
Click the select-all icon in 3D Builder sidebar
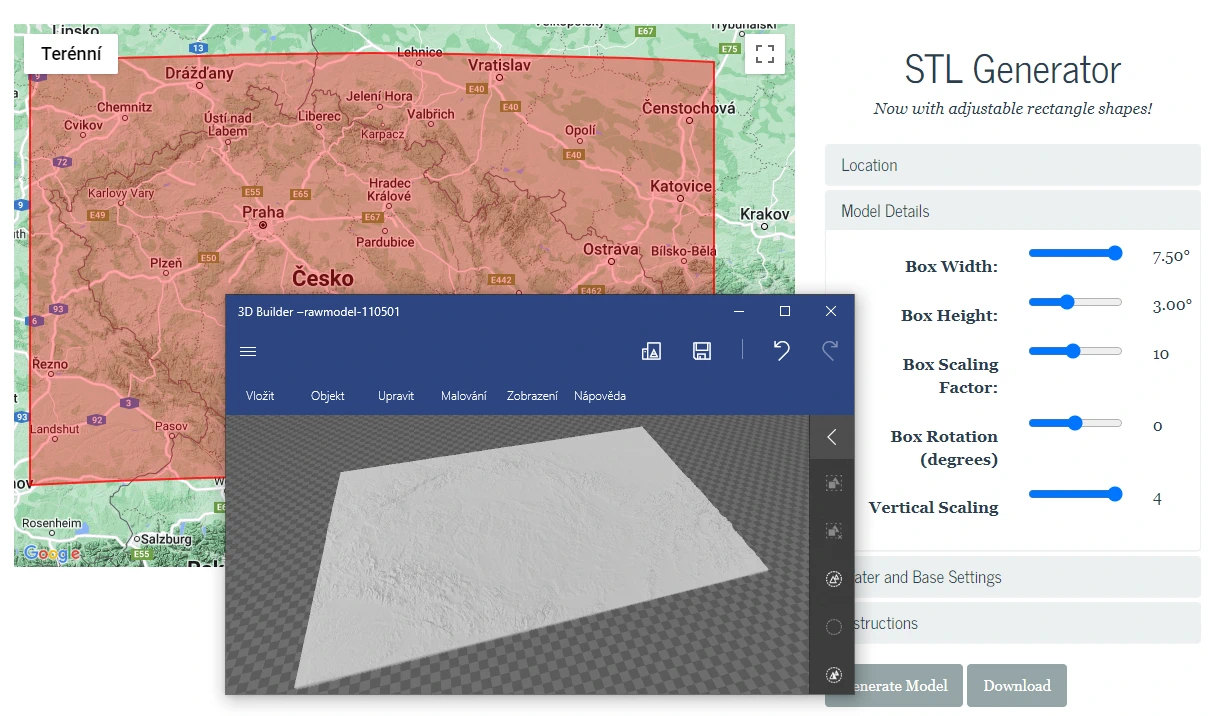(834, 483)
